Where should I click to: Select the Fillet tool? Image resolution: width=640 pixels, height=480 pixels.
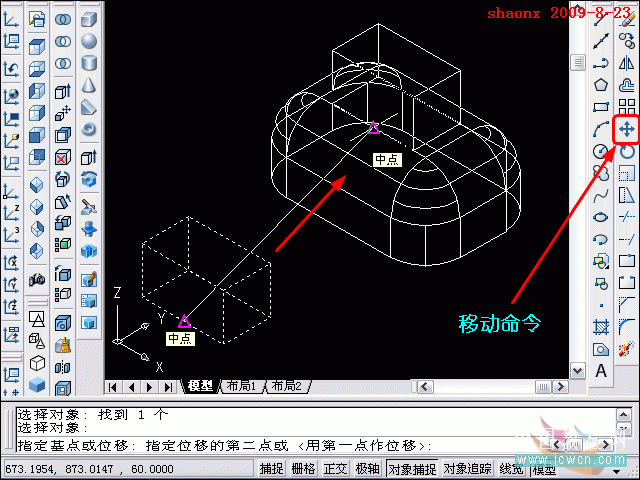[627, 327]
